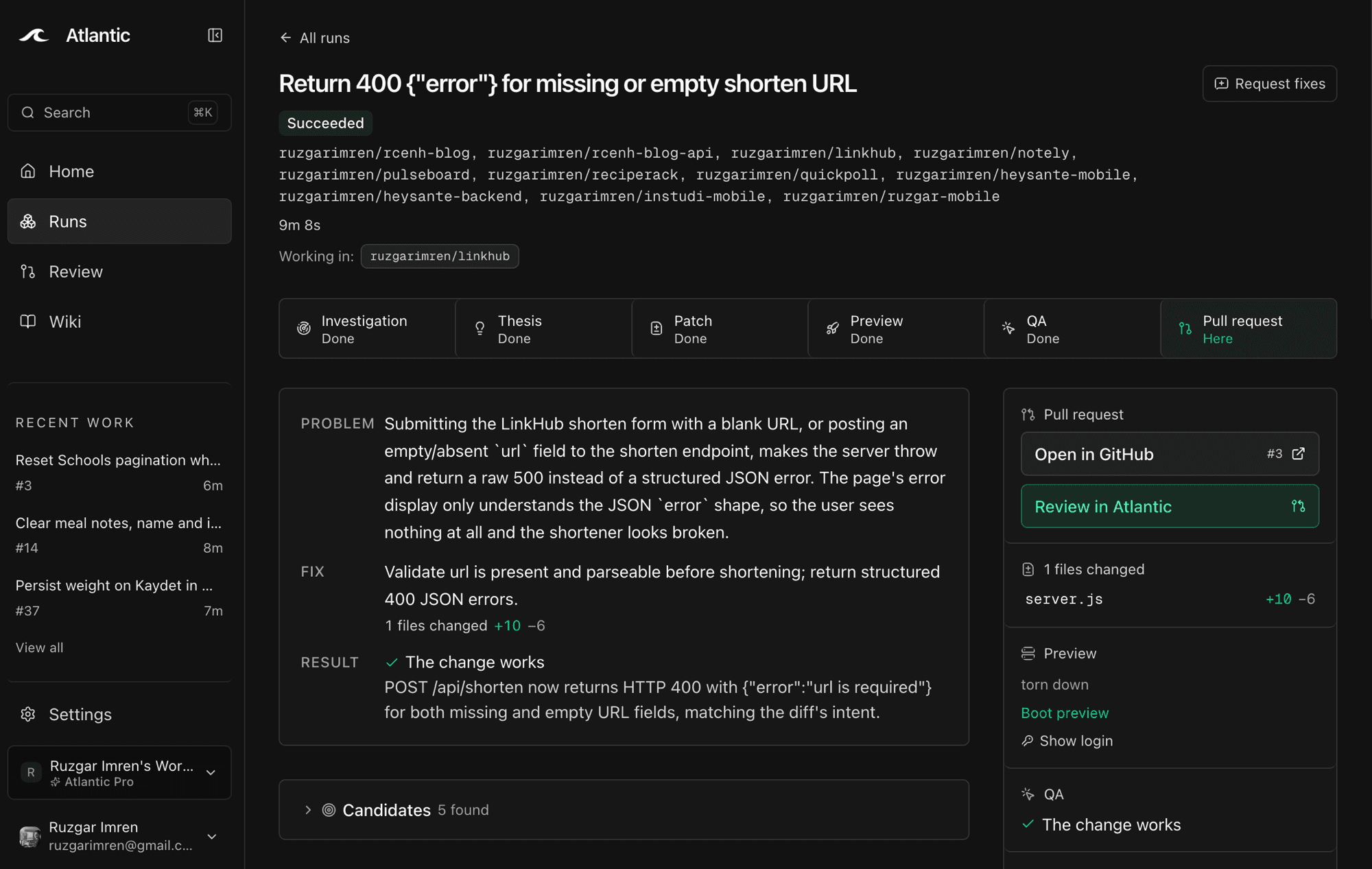
Task: Click the Request fixes button
Action: [1269, 84]
